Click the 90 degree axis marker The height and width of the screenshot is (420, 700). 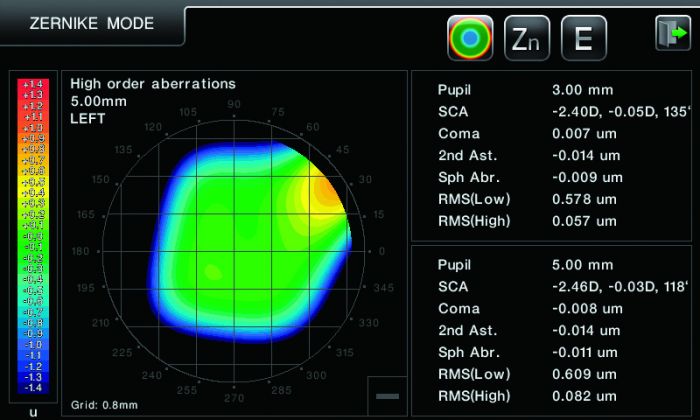click(234, 104)
